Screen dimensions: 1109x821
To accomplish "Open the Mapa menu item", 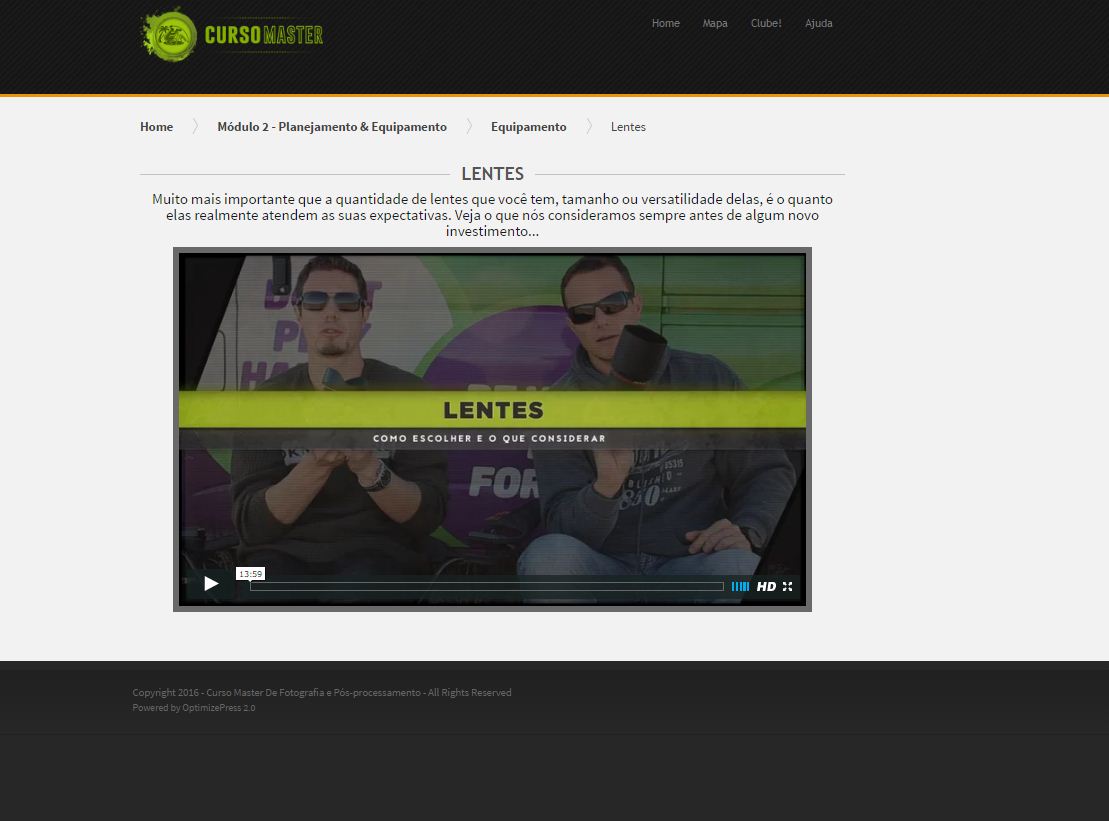I will pyautogui.click(x=715, y=23).
